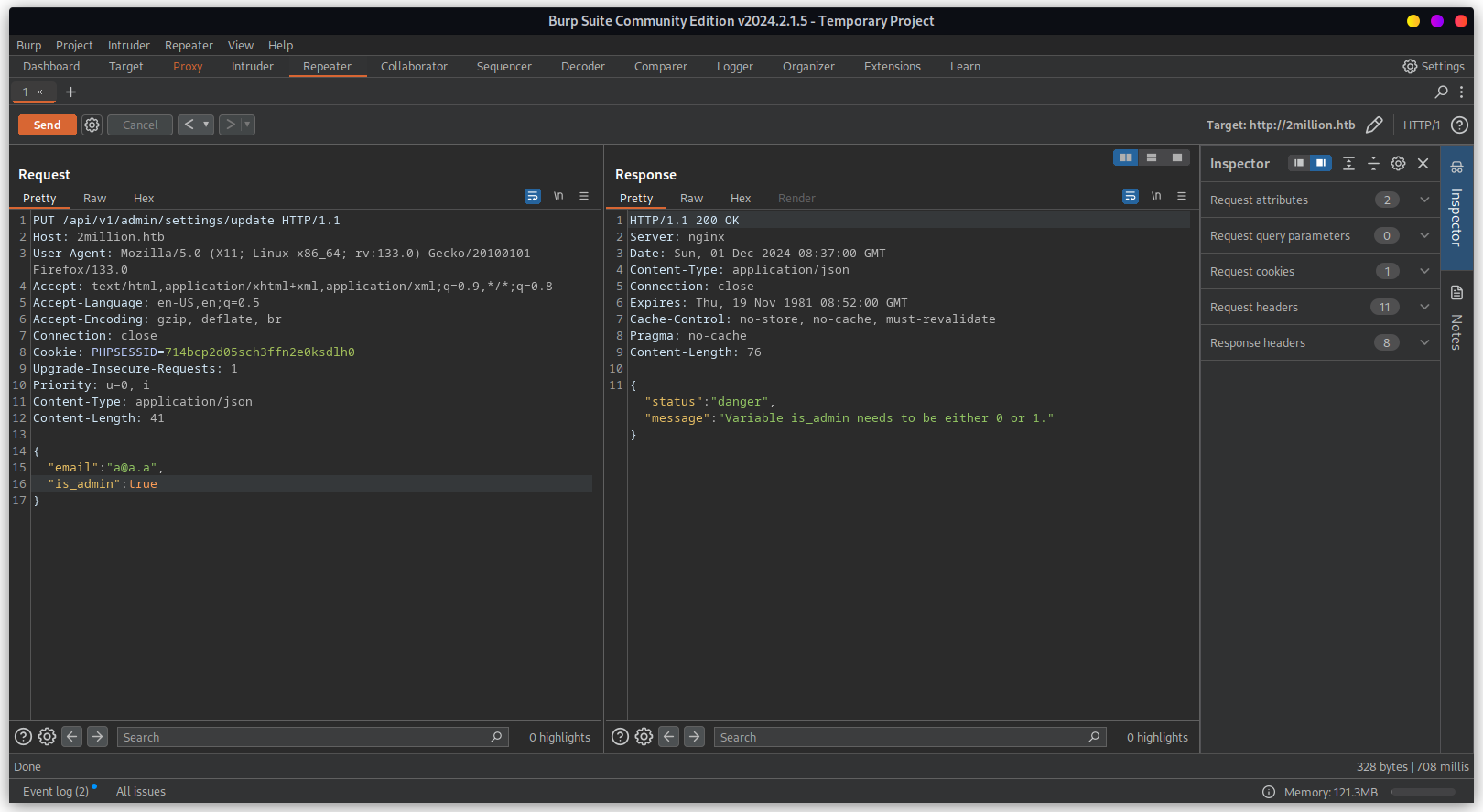Toggle the HTTP/1 protocol selector
1483x812 pixels.
1421,125
